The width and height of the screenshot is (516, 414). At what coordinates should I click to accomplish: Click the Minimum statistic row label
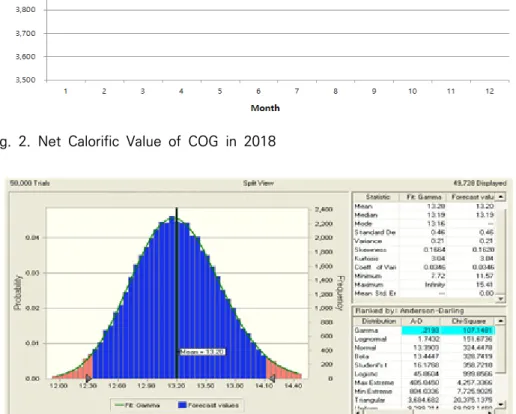coord(368,276)
